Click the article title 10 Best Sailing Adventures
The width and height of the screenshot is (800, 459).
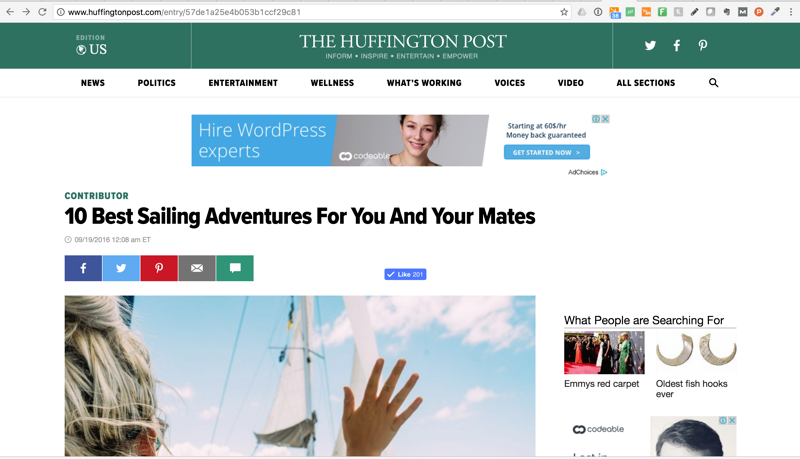click(x=300, y=216)
